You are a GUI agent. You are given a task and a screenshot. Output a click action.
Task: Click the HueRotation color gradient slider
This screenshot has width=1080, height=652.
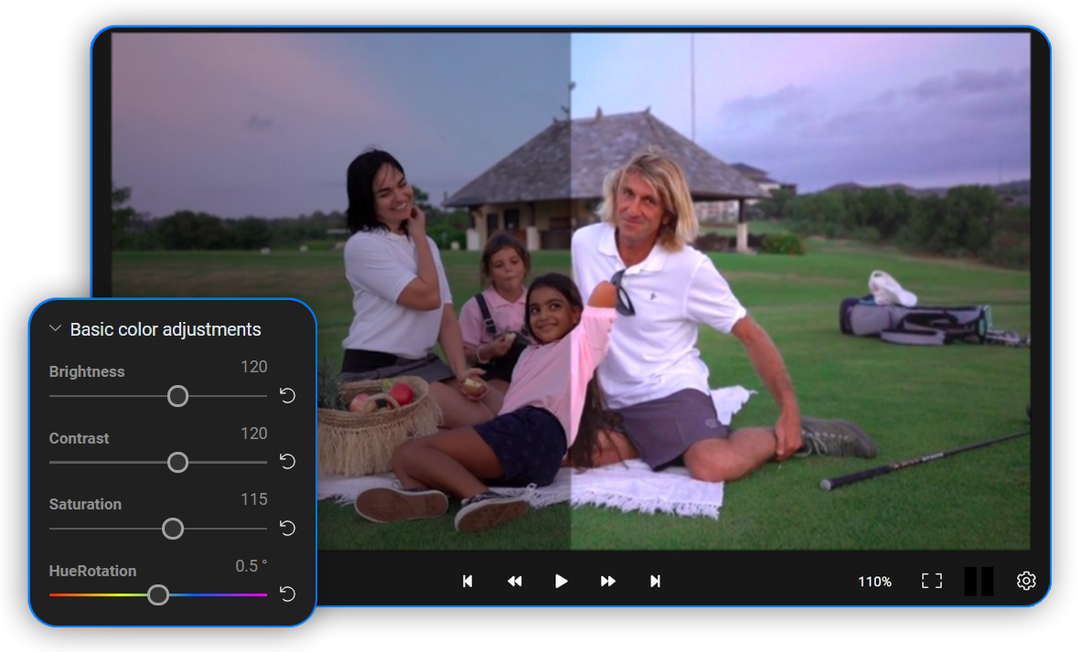(157, 594)
